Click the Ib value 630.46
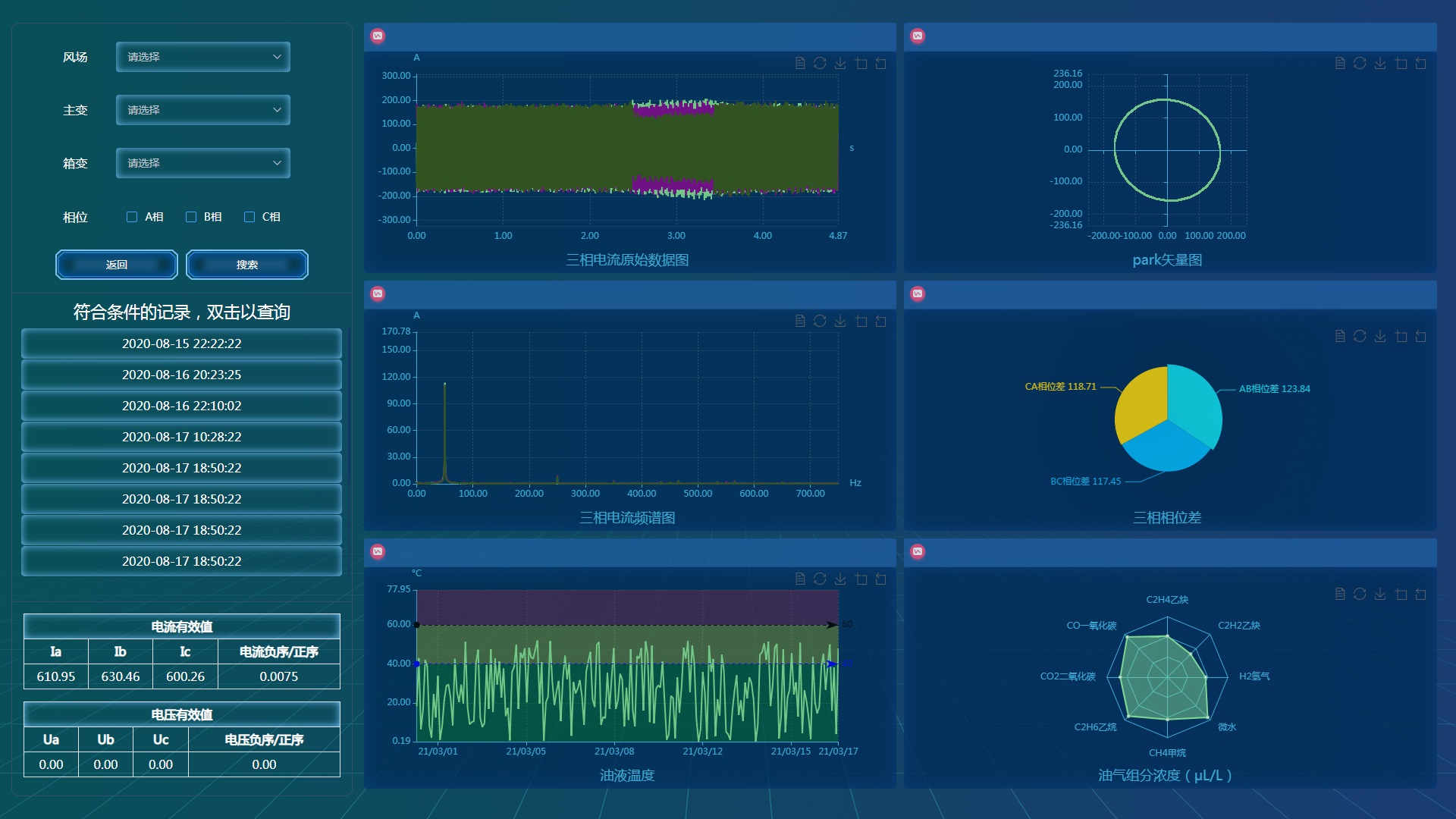Image resolution: width=1456 pixels, height=819 pixels. tap(121, 676)
